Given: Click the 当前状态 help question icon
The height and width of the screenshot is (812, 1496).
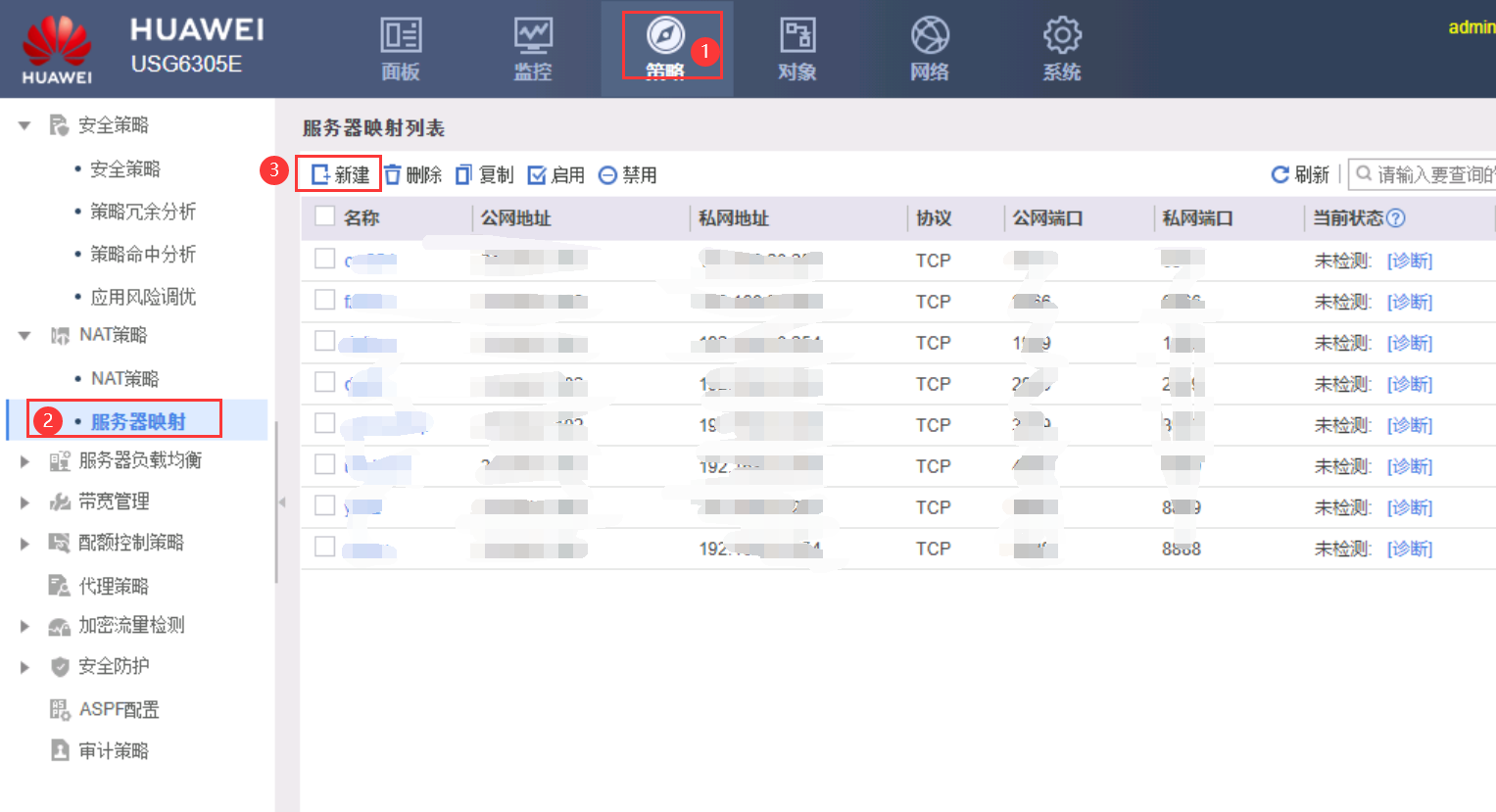Looking at the screenshot, I should 1396,218.
